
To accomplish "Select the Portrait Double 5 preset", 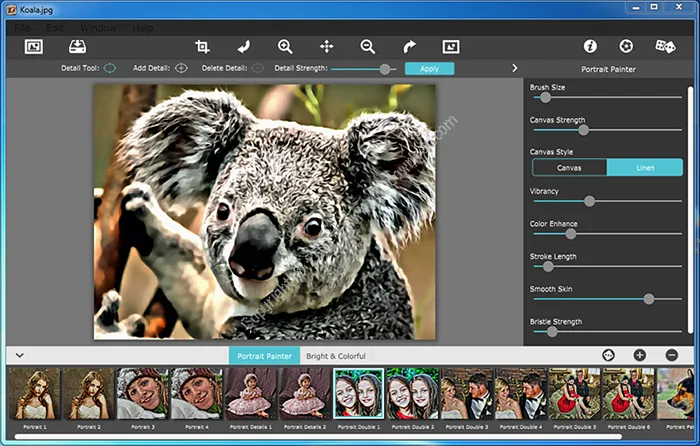I will tap(575, 394).
